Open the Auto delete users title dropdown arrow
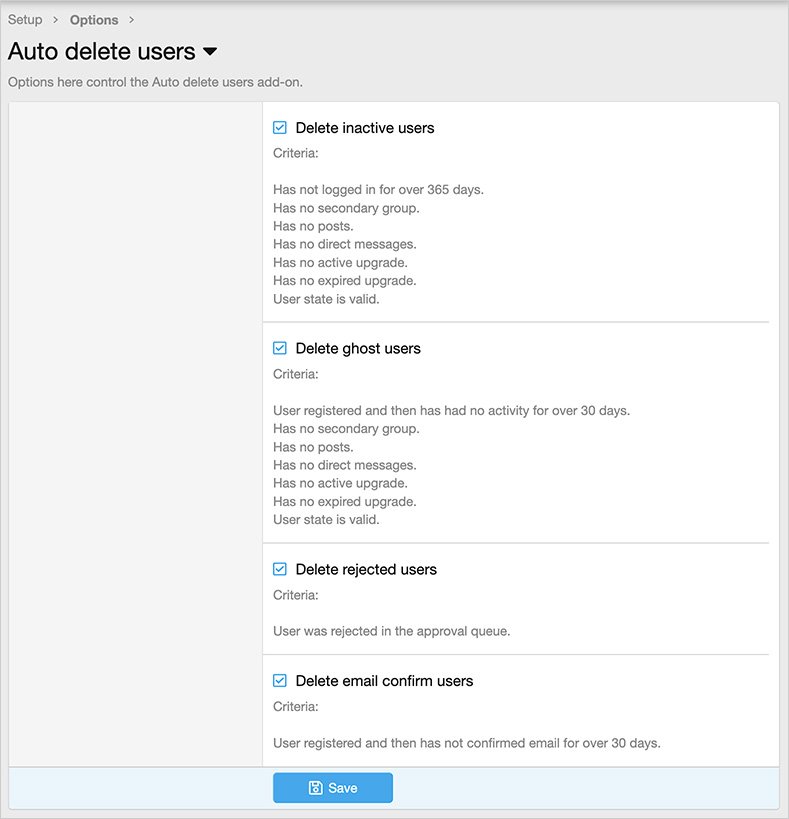The height and width of the screenshot is (819, 789). point(210,51)
